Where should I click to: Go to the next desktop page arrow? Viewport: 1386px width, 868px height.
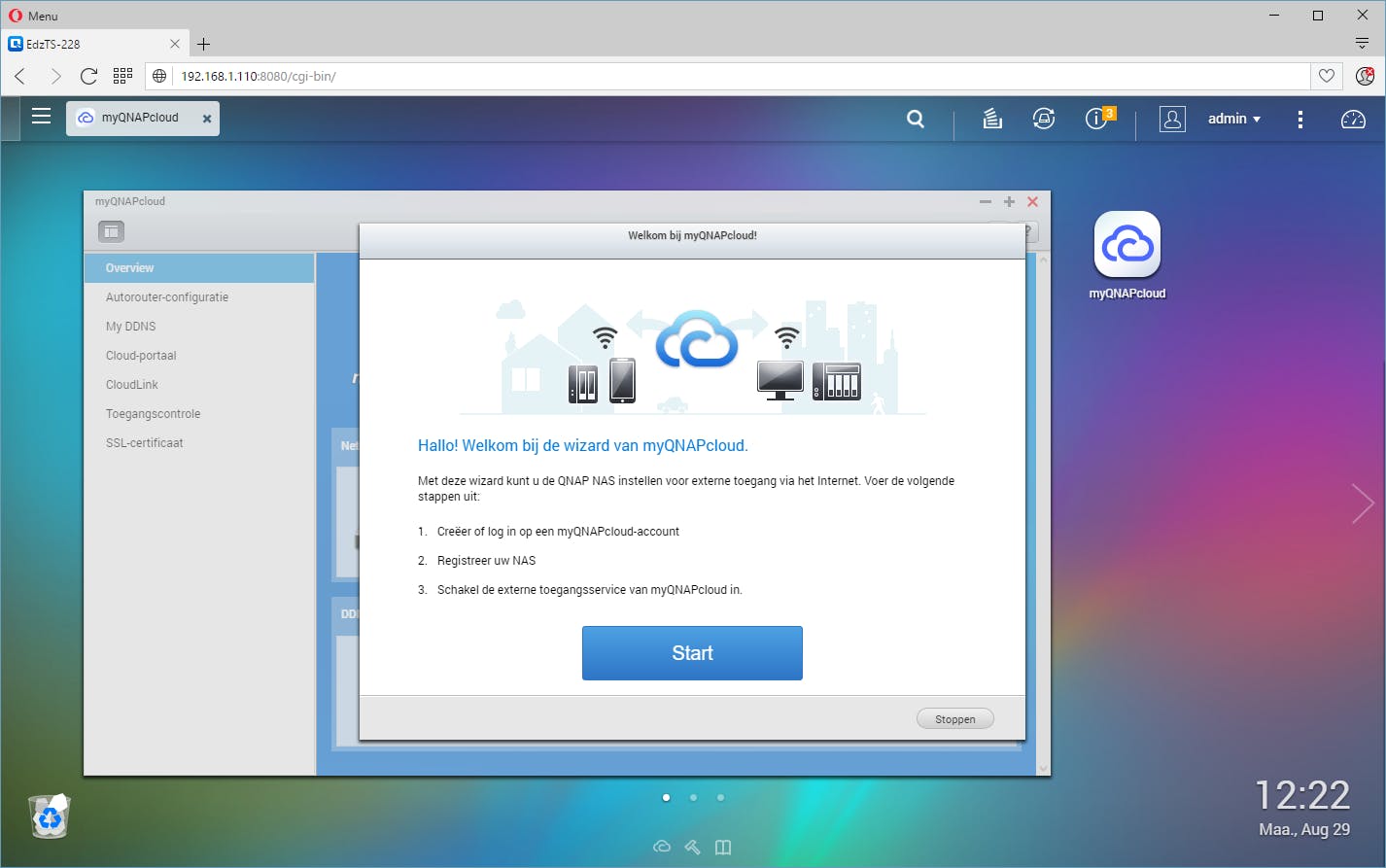pyautogui.click(x=1363, y=503)
